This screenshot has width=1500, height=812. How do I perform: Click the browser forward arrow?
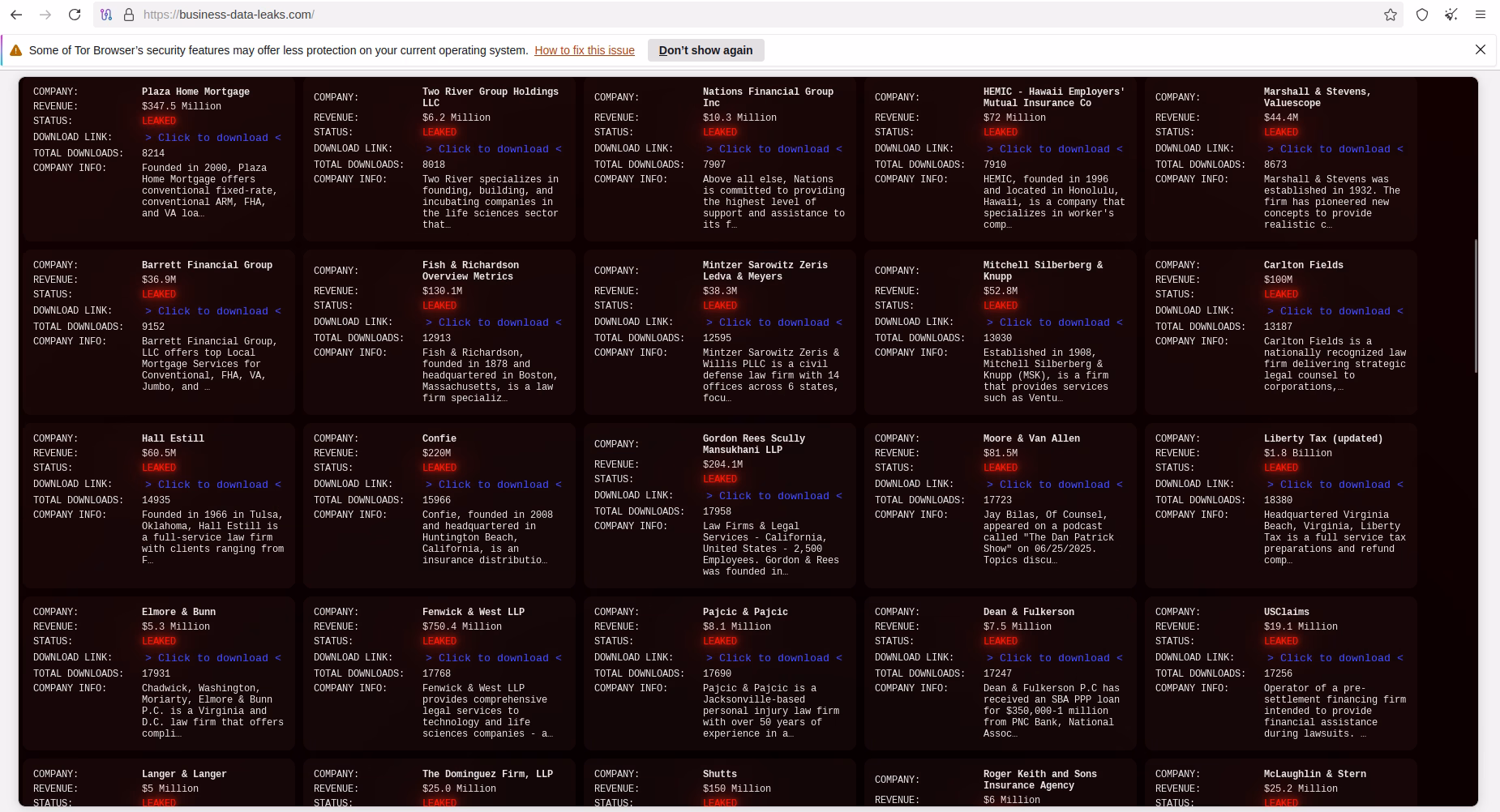[45, 15]
